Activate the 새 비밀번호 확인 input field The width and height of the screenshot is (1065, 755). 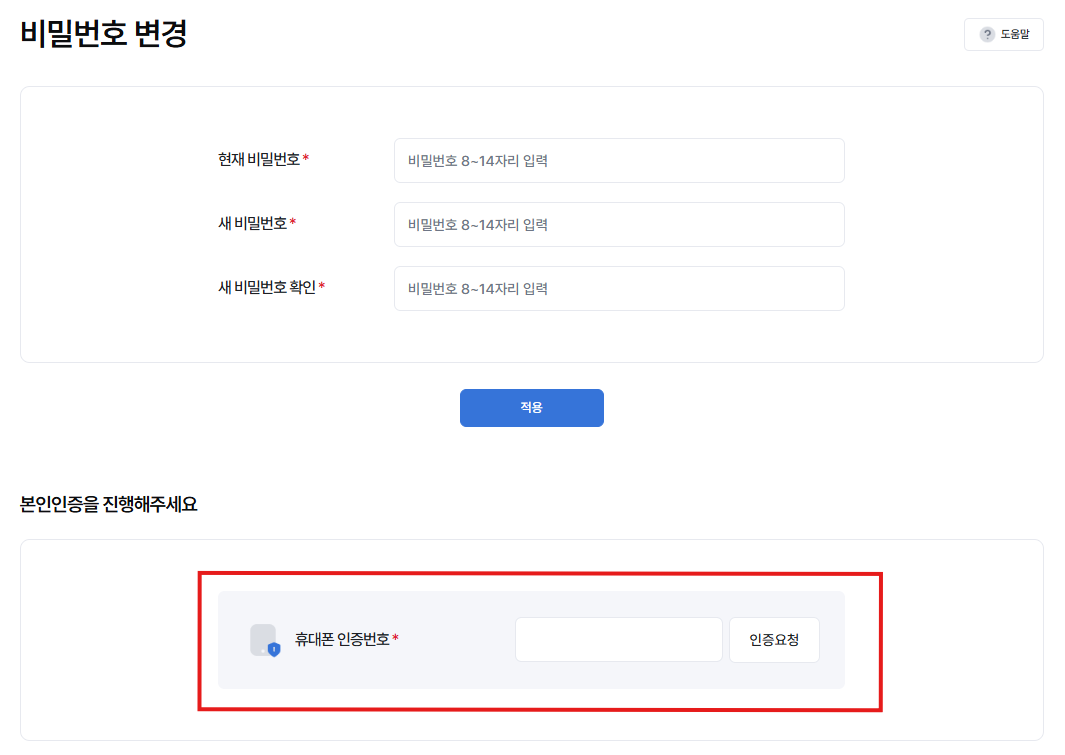(x=619, y=289)
